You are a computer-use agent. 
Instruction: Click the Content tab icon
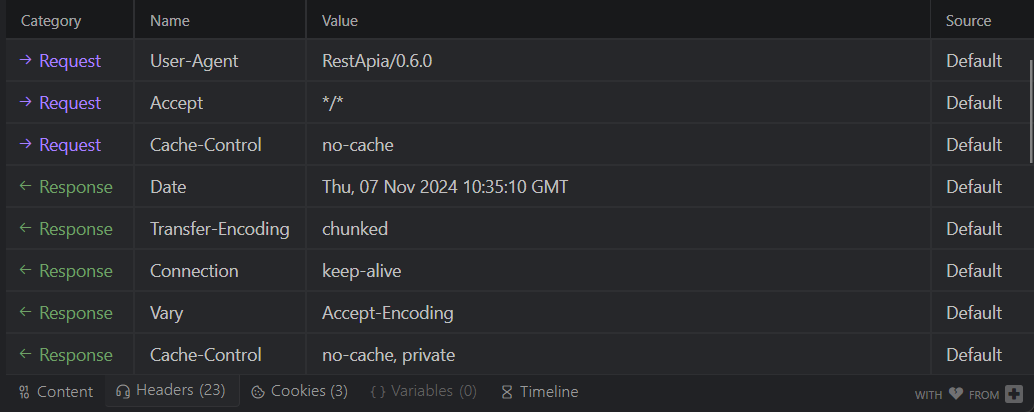[24, 392]
